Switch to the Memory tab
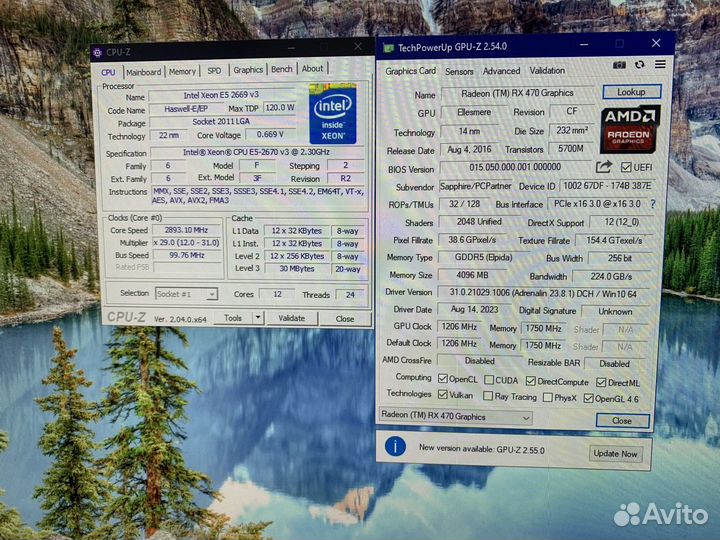The image size is (720, 540). [x=182, y=71]
